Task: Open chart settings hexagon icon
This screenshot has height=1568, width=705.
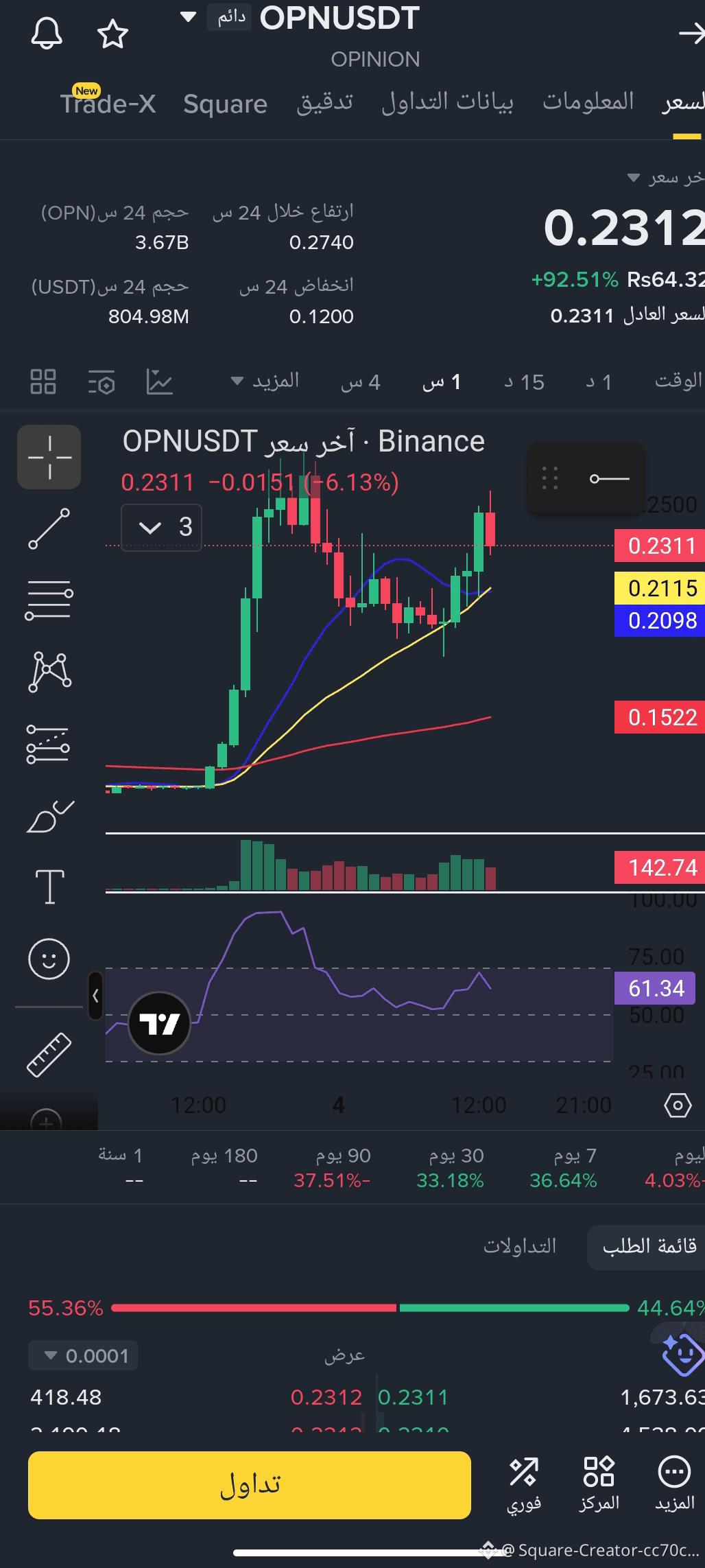Action: [678, 1105]
